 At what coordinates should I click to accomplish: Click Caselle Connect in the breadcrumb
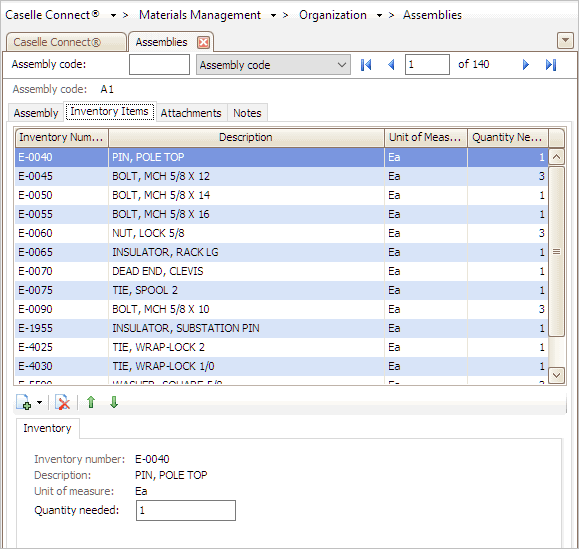pos(52,15)
